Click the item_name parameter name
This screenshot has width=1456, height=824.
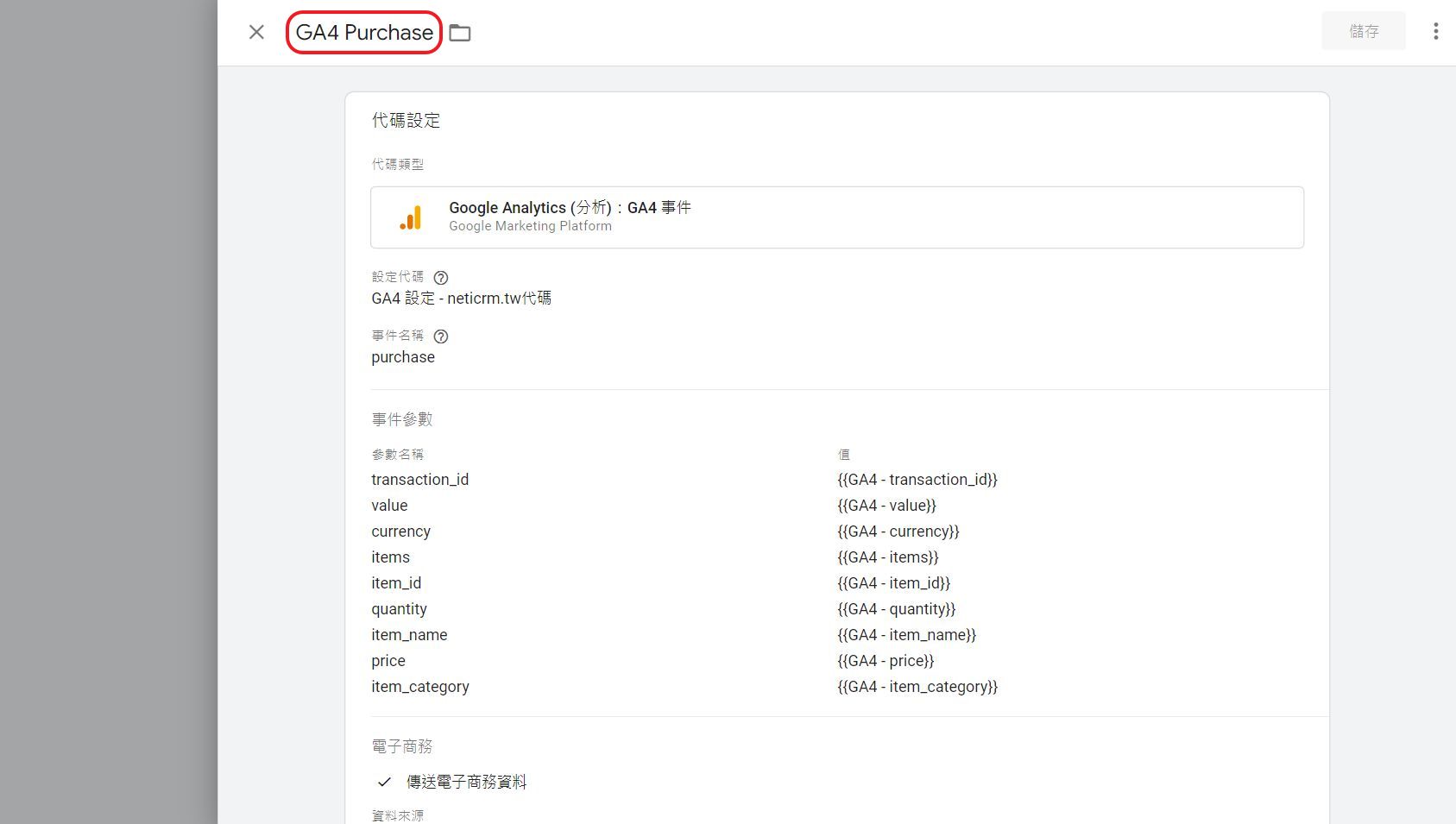click(409, 635)
